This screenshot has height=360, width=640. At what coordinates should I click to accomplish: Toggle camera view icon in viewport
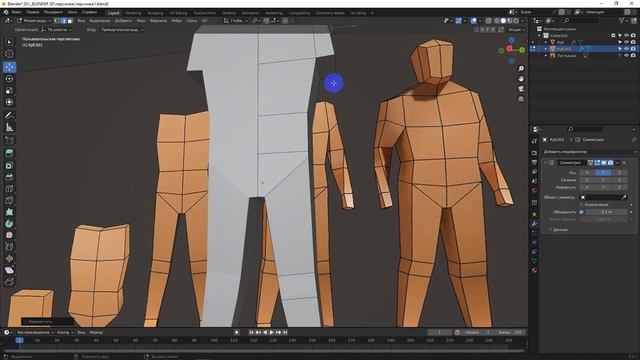[521, 89]
